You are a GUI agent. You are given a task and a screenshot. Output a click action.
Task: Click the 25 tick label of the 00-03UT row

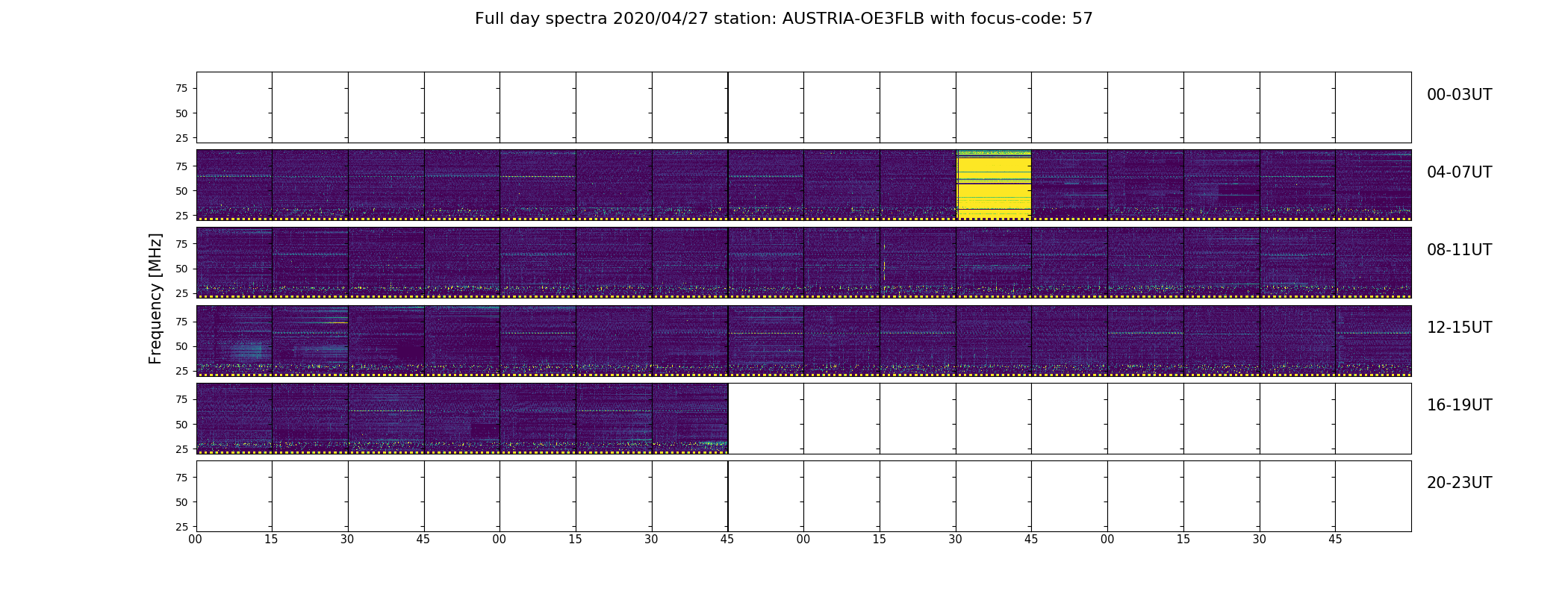[181, 138]
